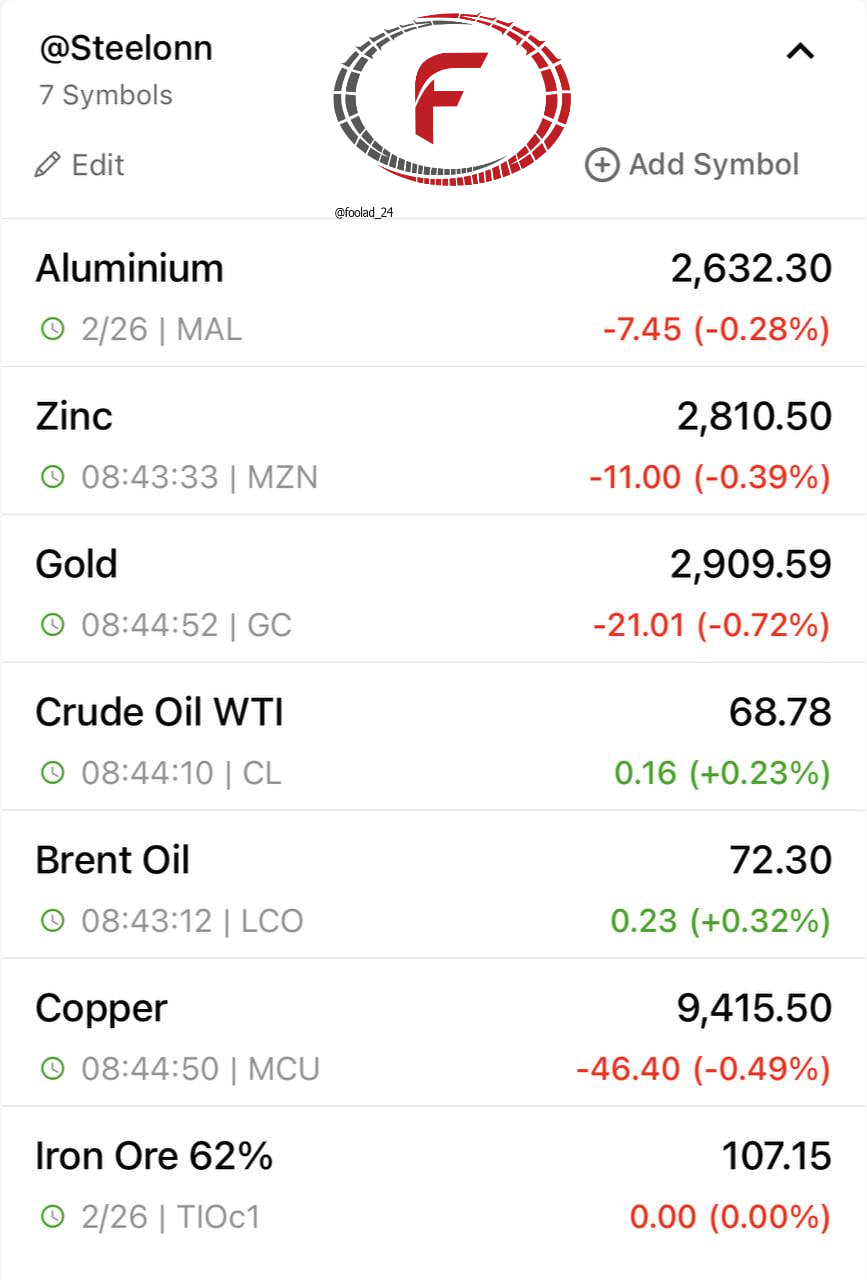867x1280 pixels.
Task: Click the clock icon in the Copper row
Action: 52,1068
